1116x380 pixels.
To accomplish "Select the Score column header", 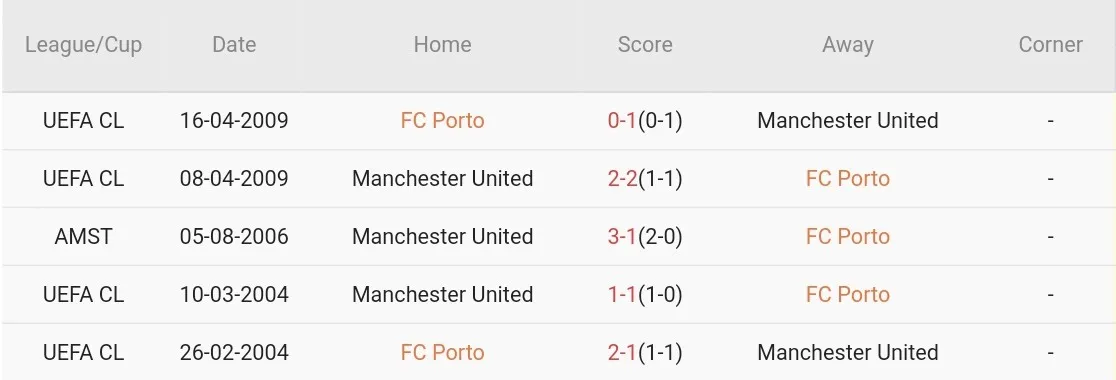I will tap(645, 45).
